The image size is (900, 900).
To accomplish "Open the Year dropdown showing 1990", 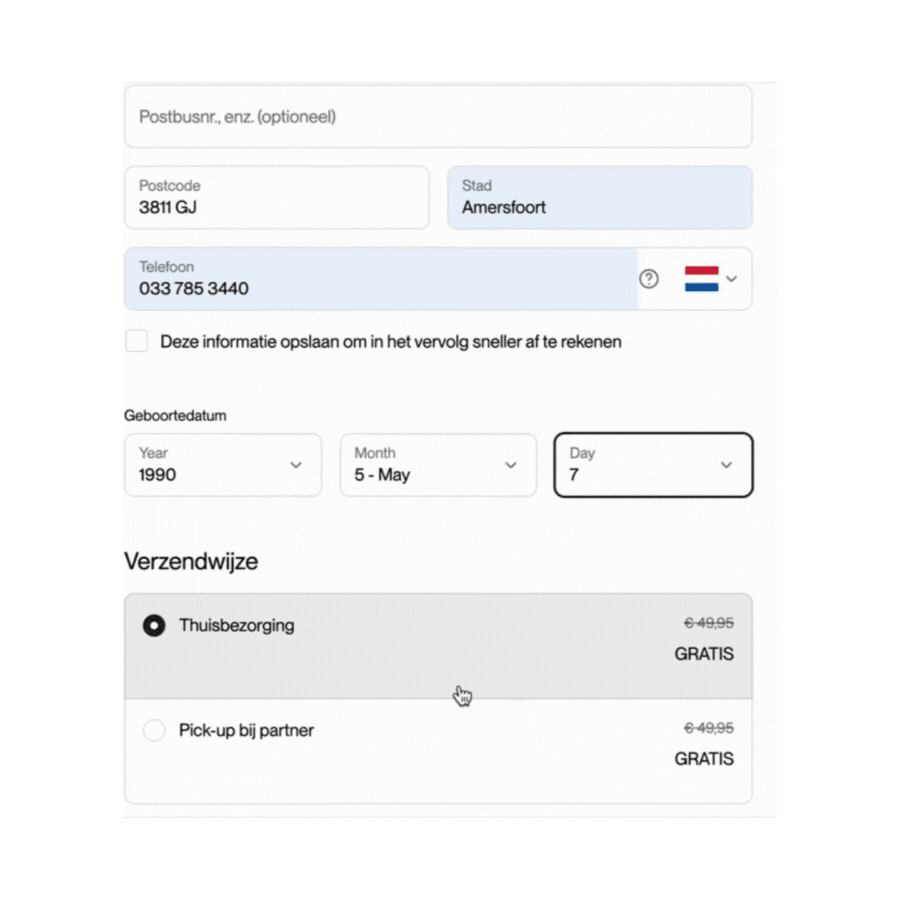I will (223, 465).
